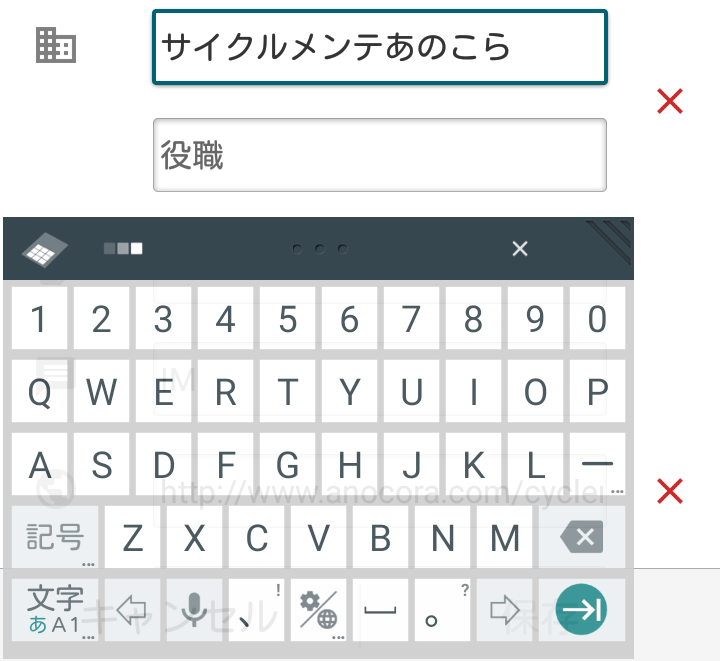Tap the number 5 key
The height and width of the screenshot is (661, 720).
(287, 318)
